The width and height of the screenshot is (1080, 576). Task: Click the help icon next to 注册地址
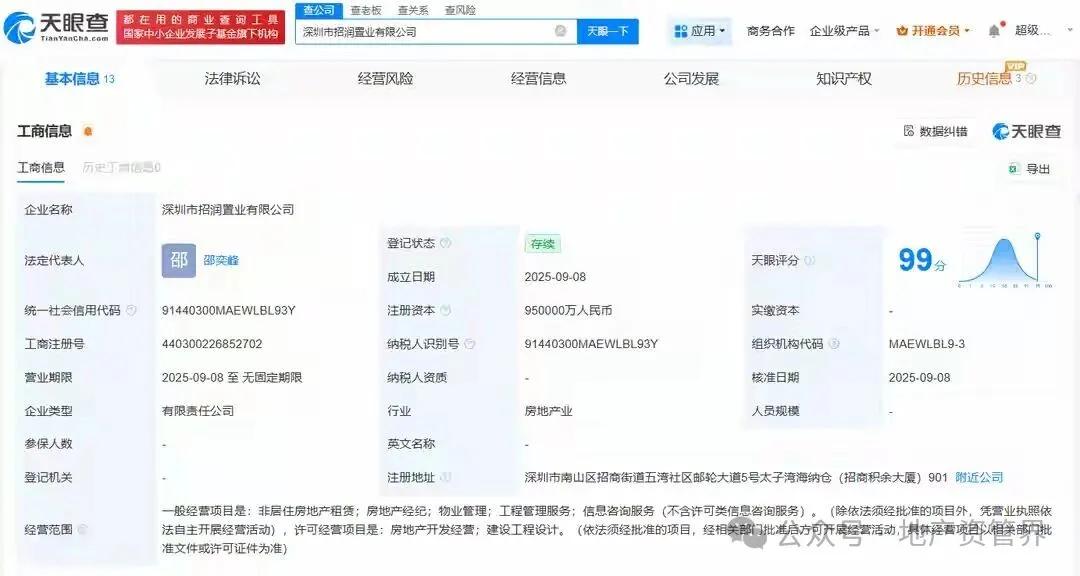click(x=446, y=477)
